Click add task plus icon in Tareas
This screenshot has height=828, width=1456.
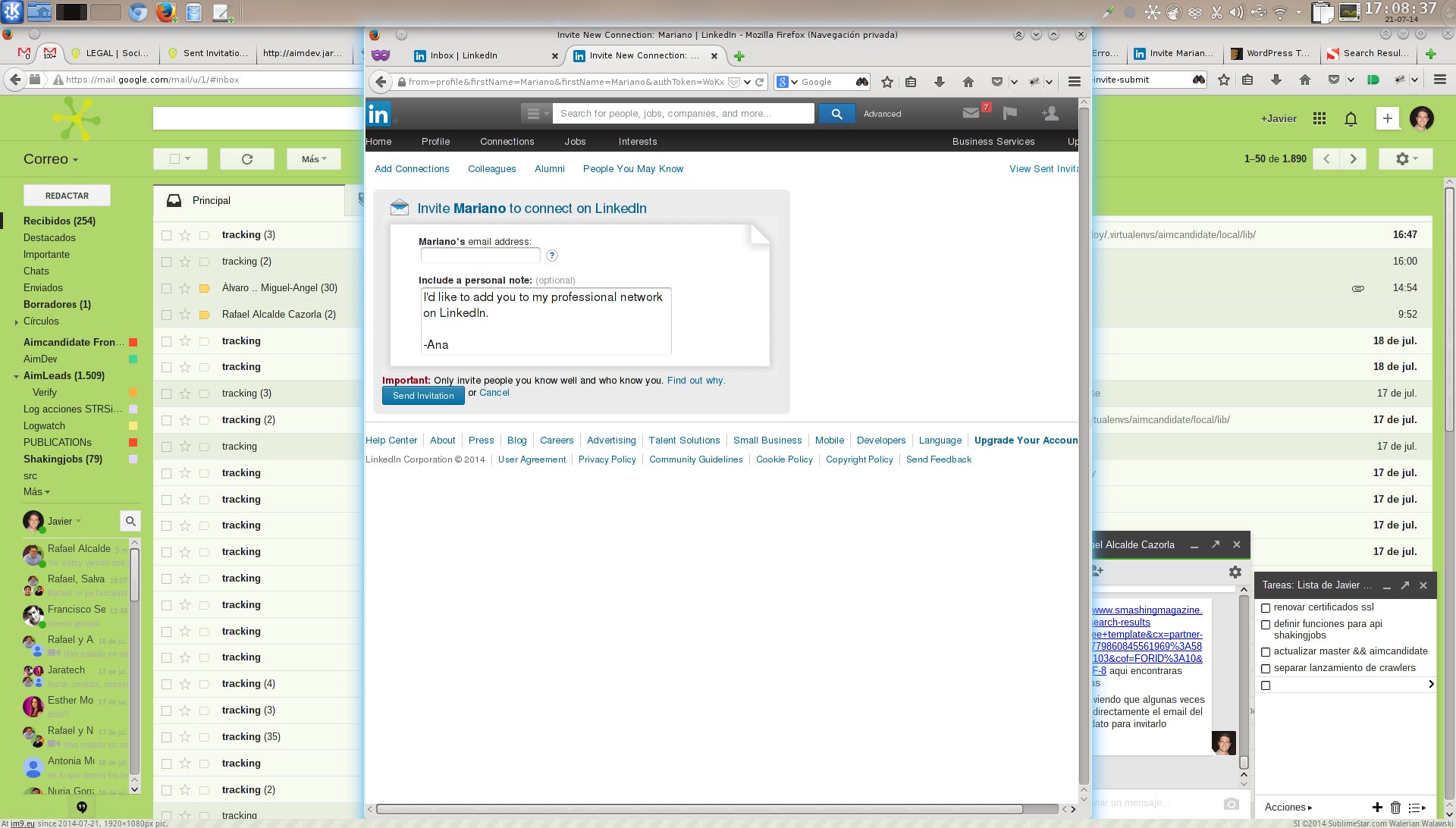pyautogui.click(x=1377, y=808)
